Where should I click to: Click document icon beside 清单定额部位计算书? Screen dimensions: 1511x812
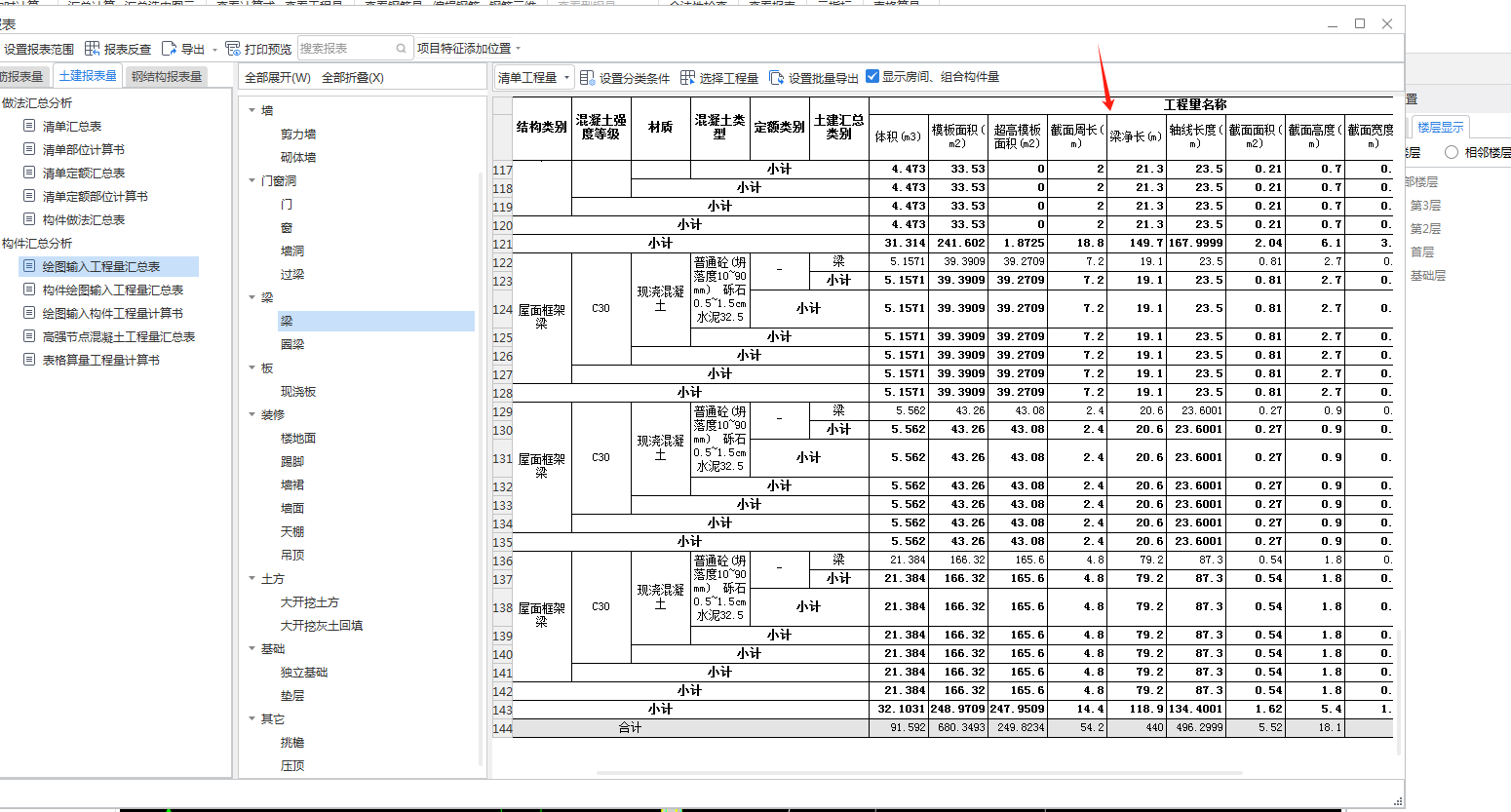(x=29, y=196)
